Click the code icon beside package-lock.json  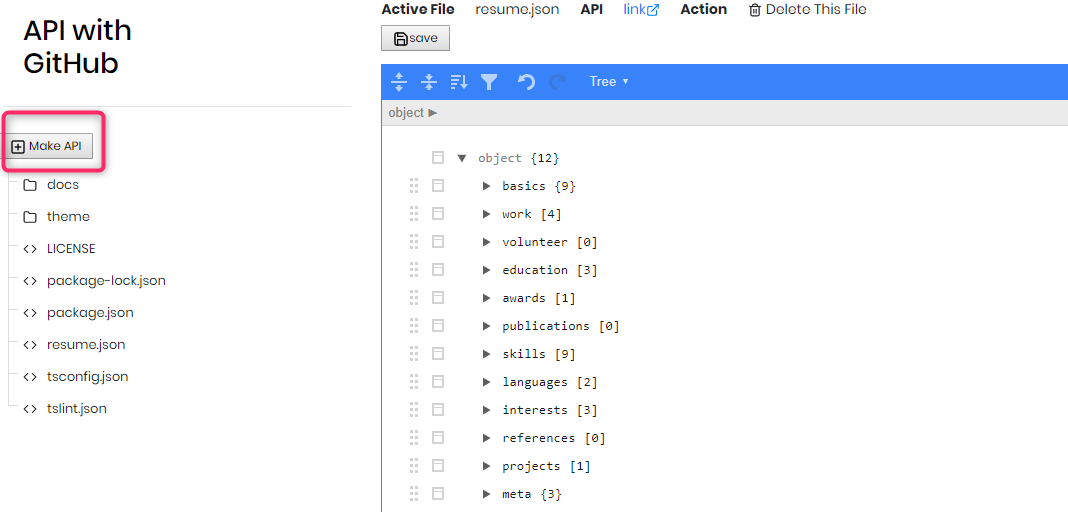(x=30, y=281)
